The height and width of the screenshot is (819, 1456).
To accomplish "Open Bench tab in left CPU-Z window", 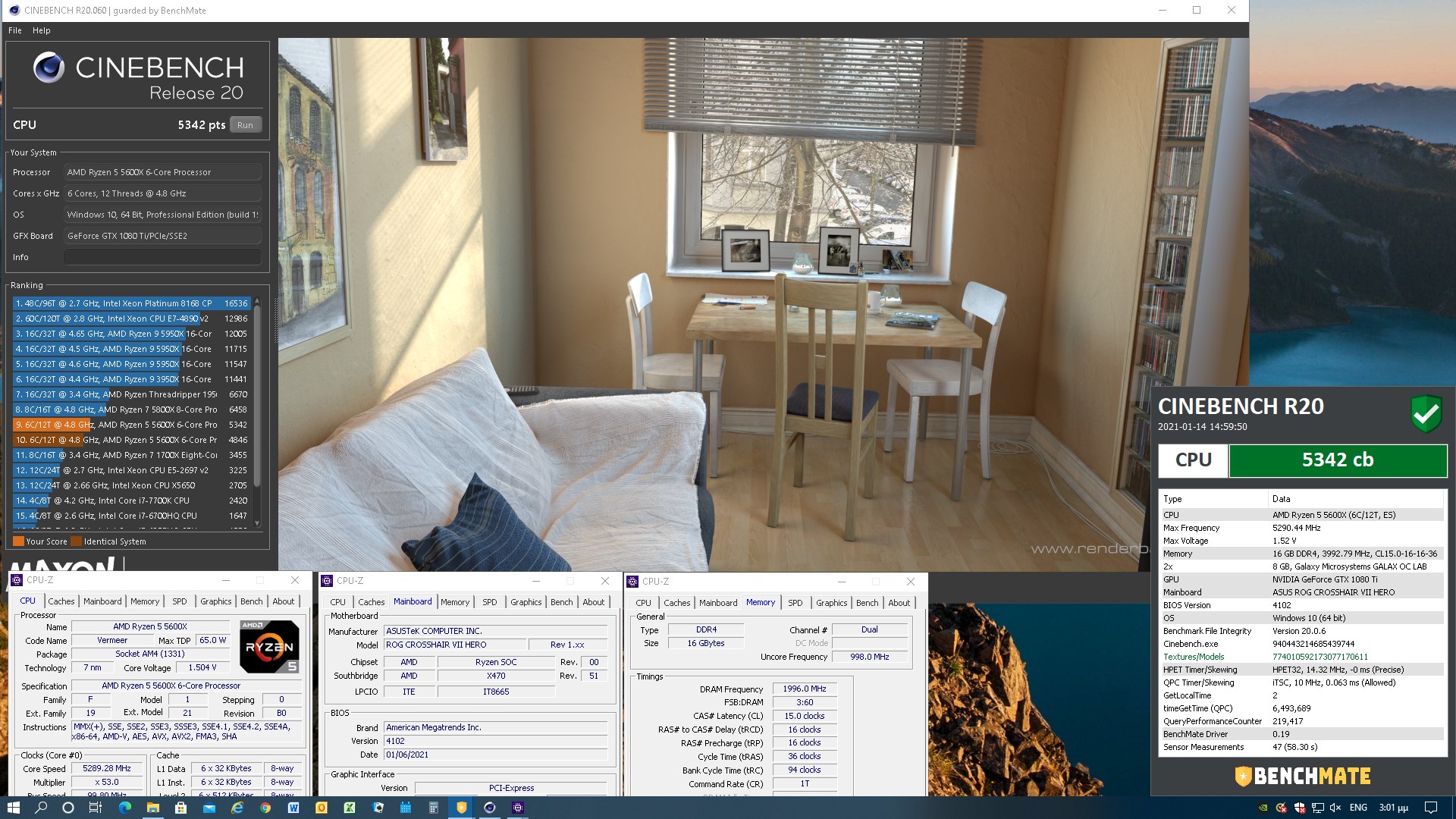I will click(x=252, y=601).
